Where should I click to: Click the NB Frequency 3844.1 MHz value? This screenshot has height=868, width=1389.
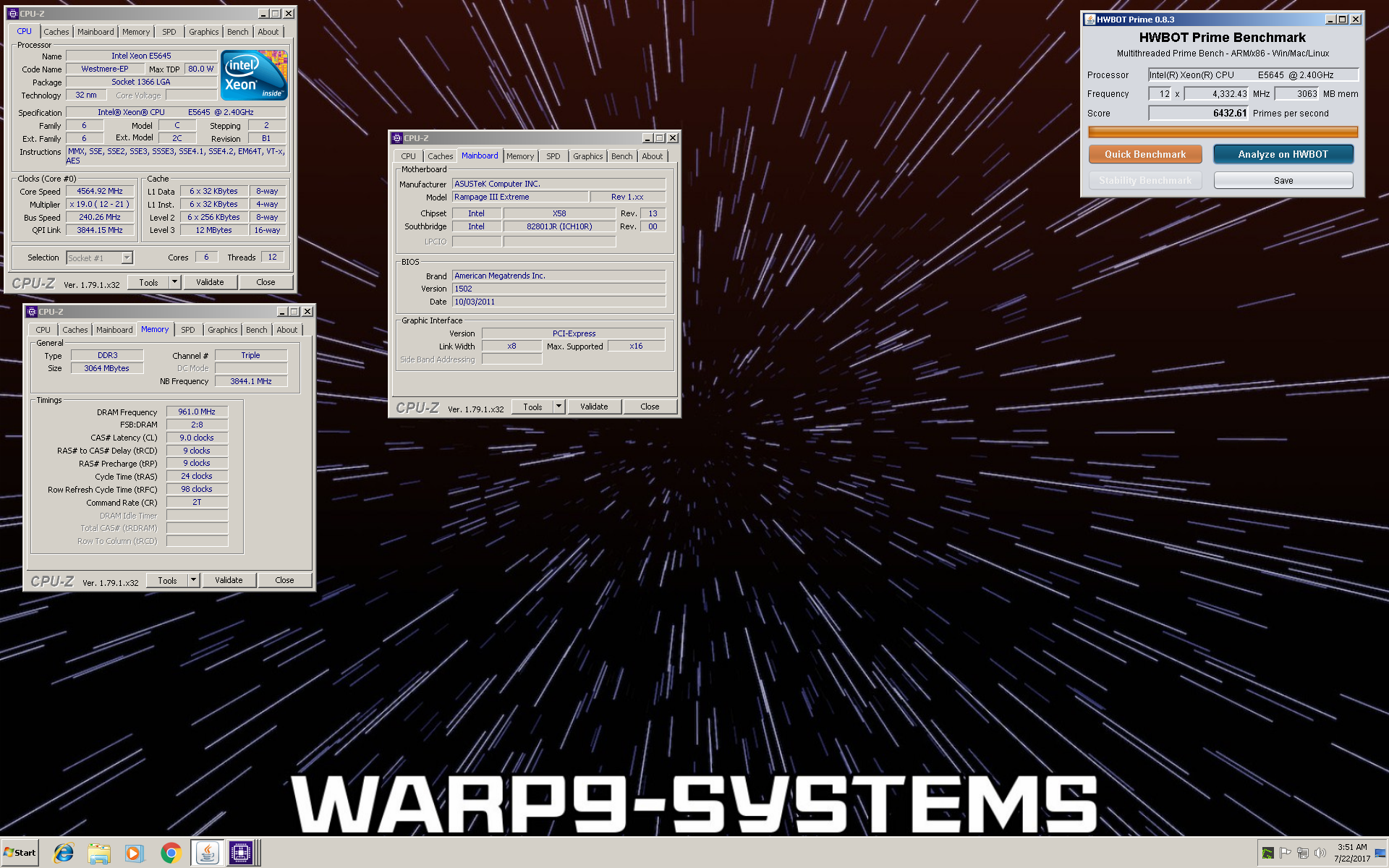pos(251,382)
